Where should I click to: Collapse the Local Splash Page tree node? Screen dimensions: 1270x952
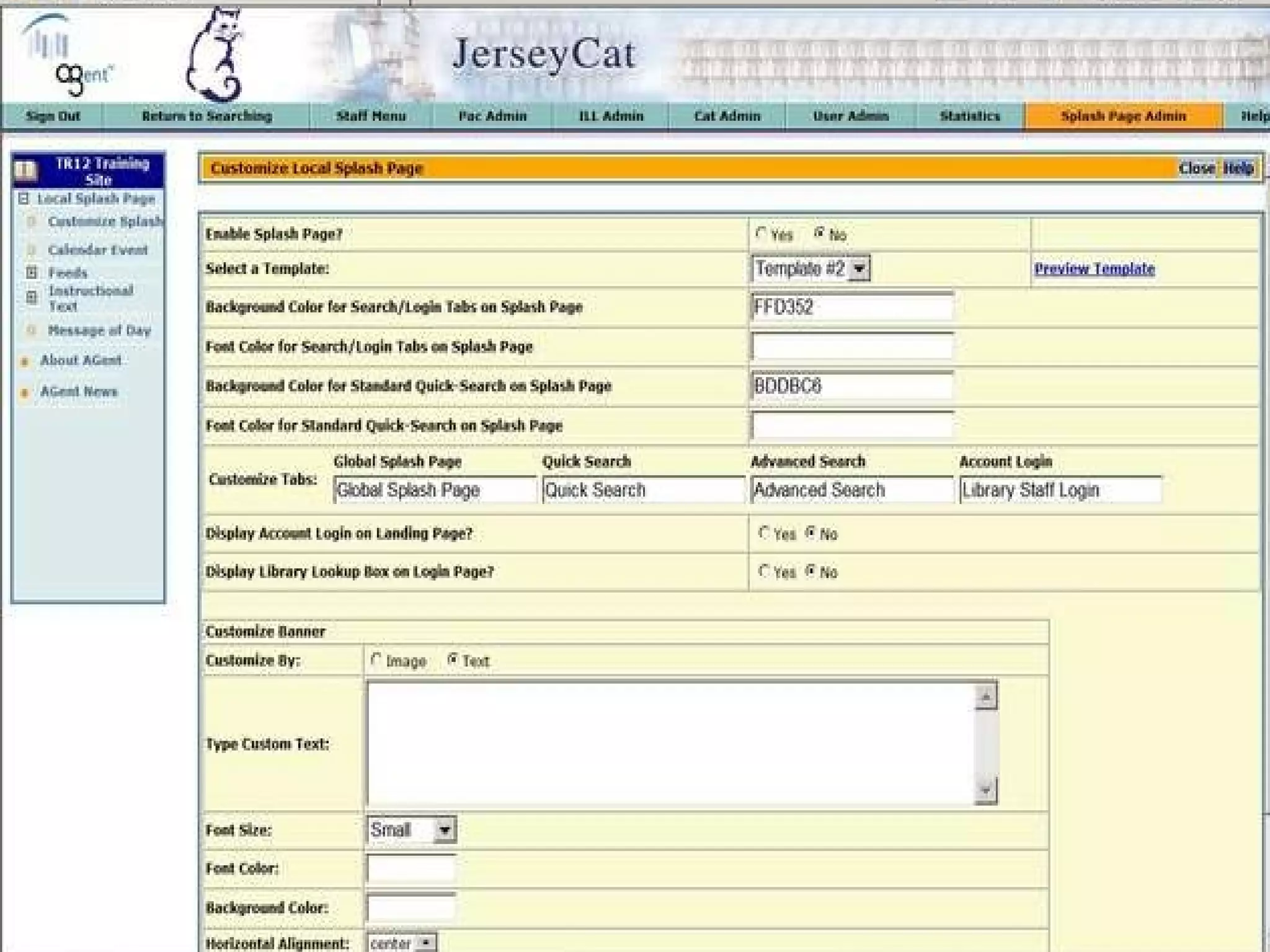point(24,199)
